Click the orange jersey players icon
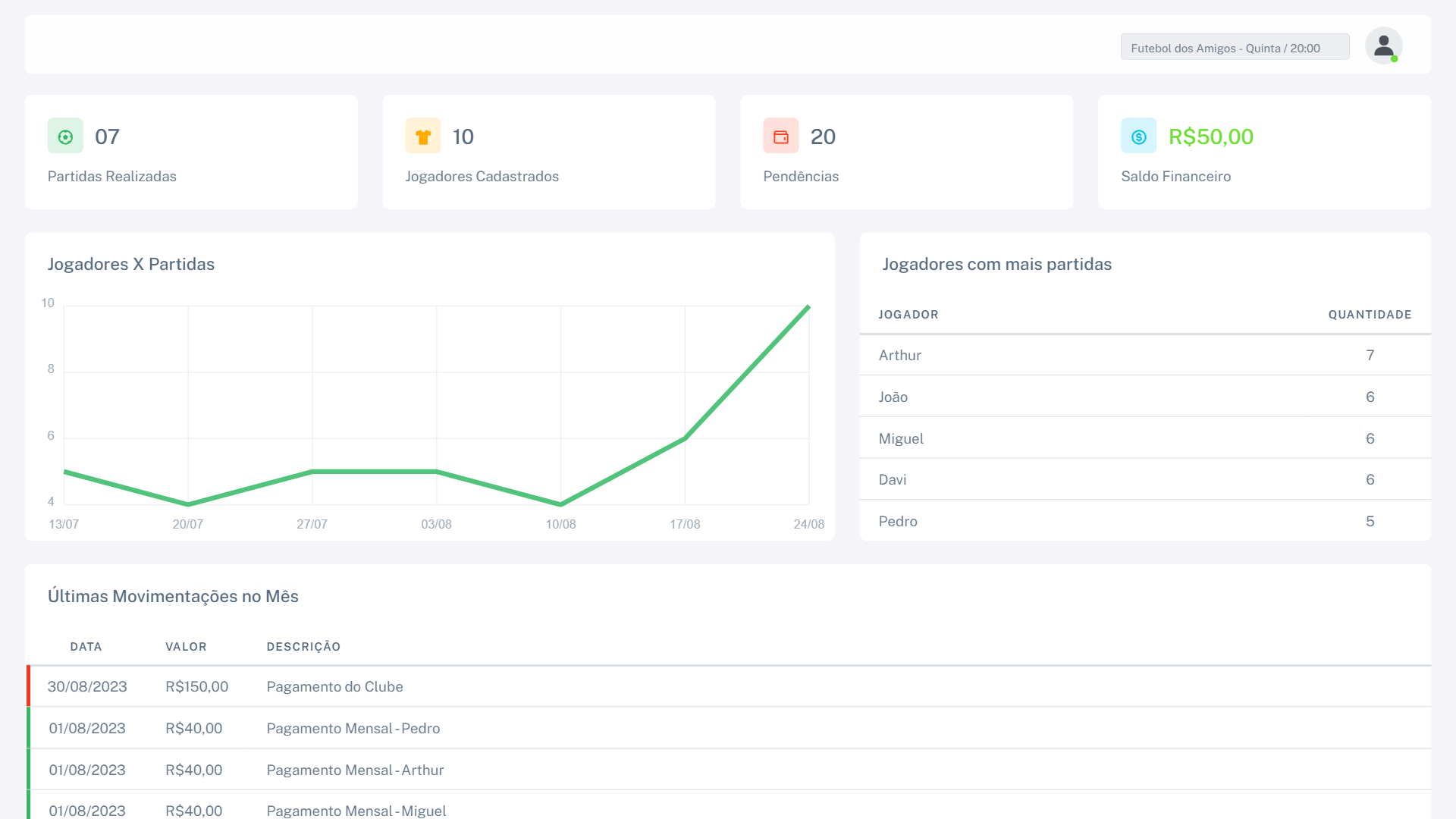Image resolution: width=1456 pixels, height=819 pixels. (423, 136)
